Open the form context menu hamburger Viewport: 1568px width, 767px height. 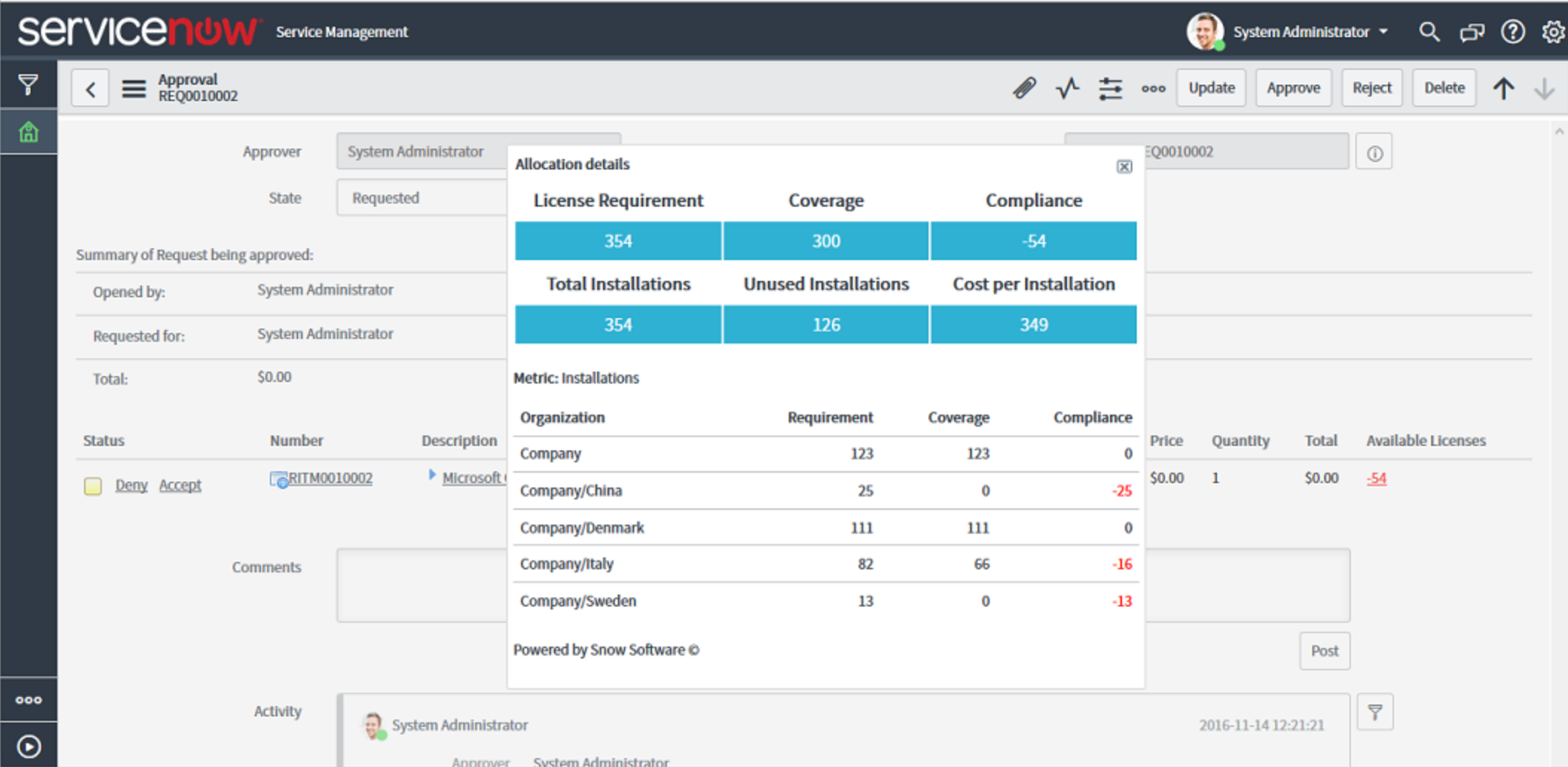pyautogui.click(x=134, y=88)
